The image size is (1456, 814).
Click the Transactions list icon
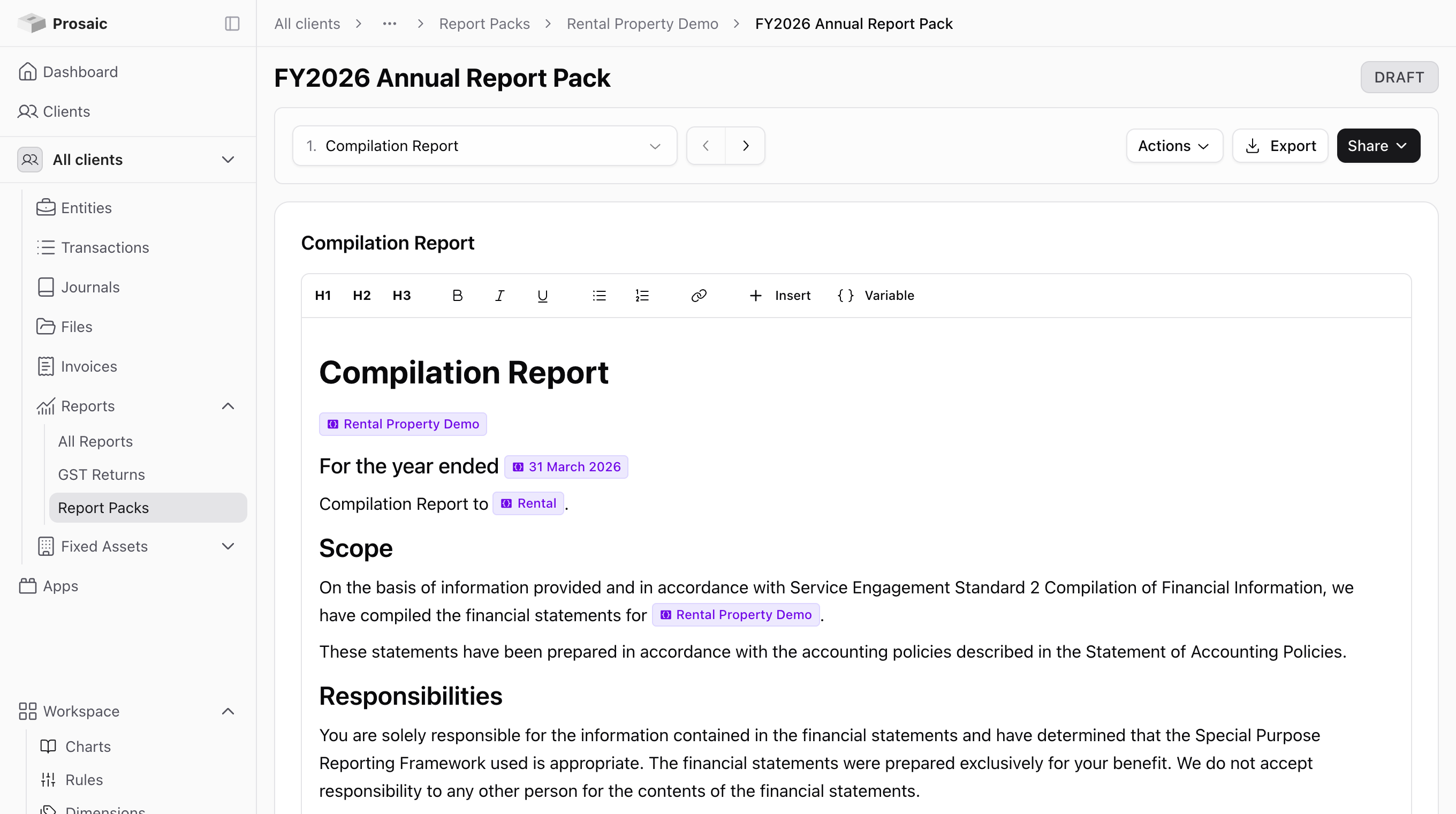tap(46, 247)
